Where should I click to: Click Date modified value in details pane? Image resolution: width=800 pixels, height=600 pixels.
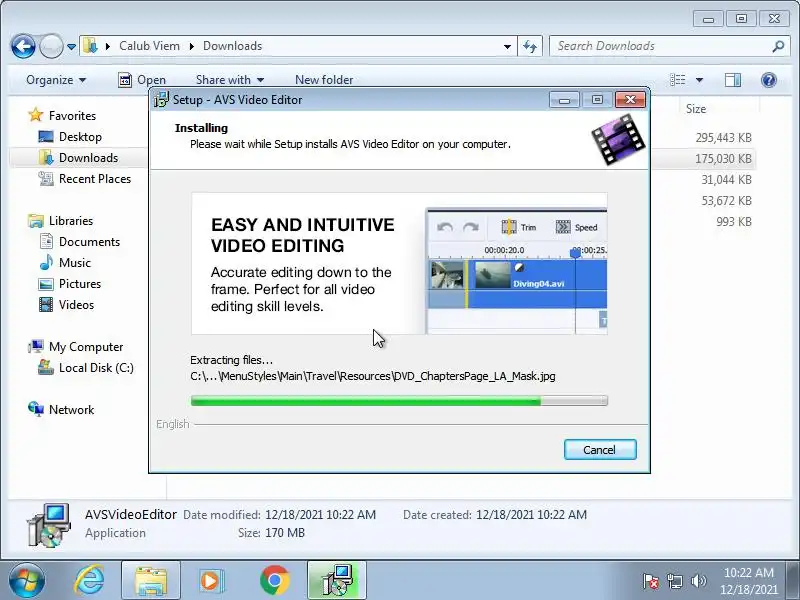click(x=320, y=515)
